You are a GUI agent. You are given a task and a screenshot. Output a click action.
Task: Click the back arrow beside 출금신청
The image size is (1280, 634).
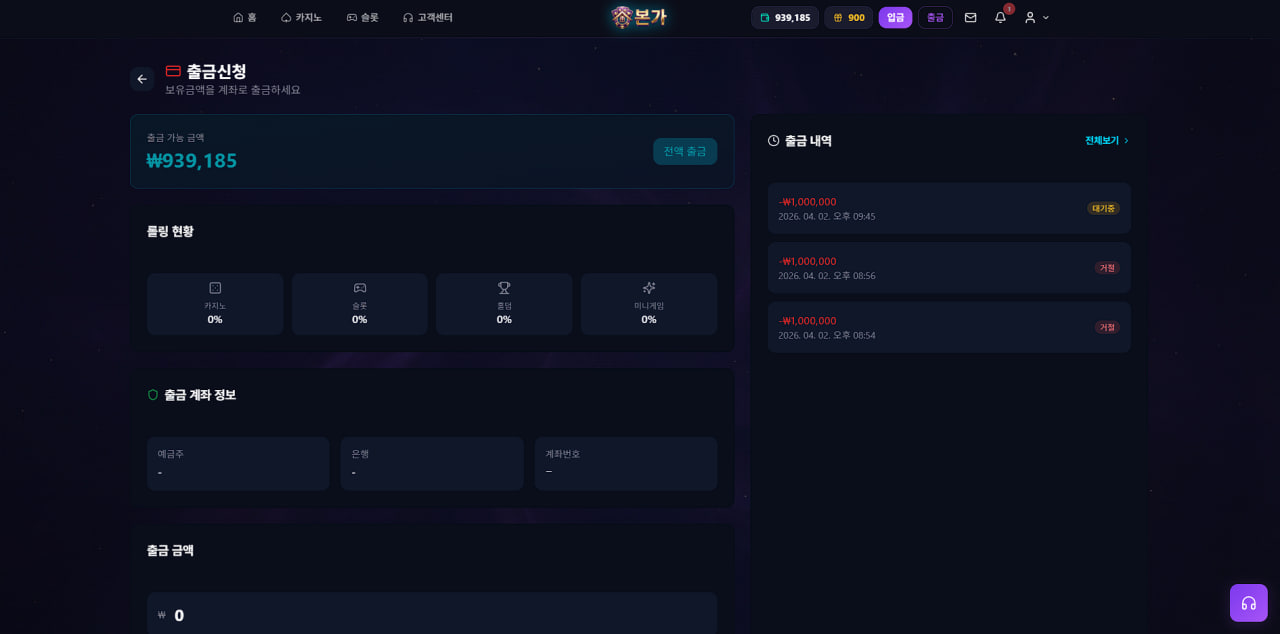point(142,79)
